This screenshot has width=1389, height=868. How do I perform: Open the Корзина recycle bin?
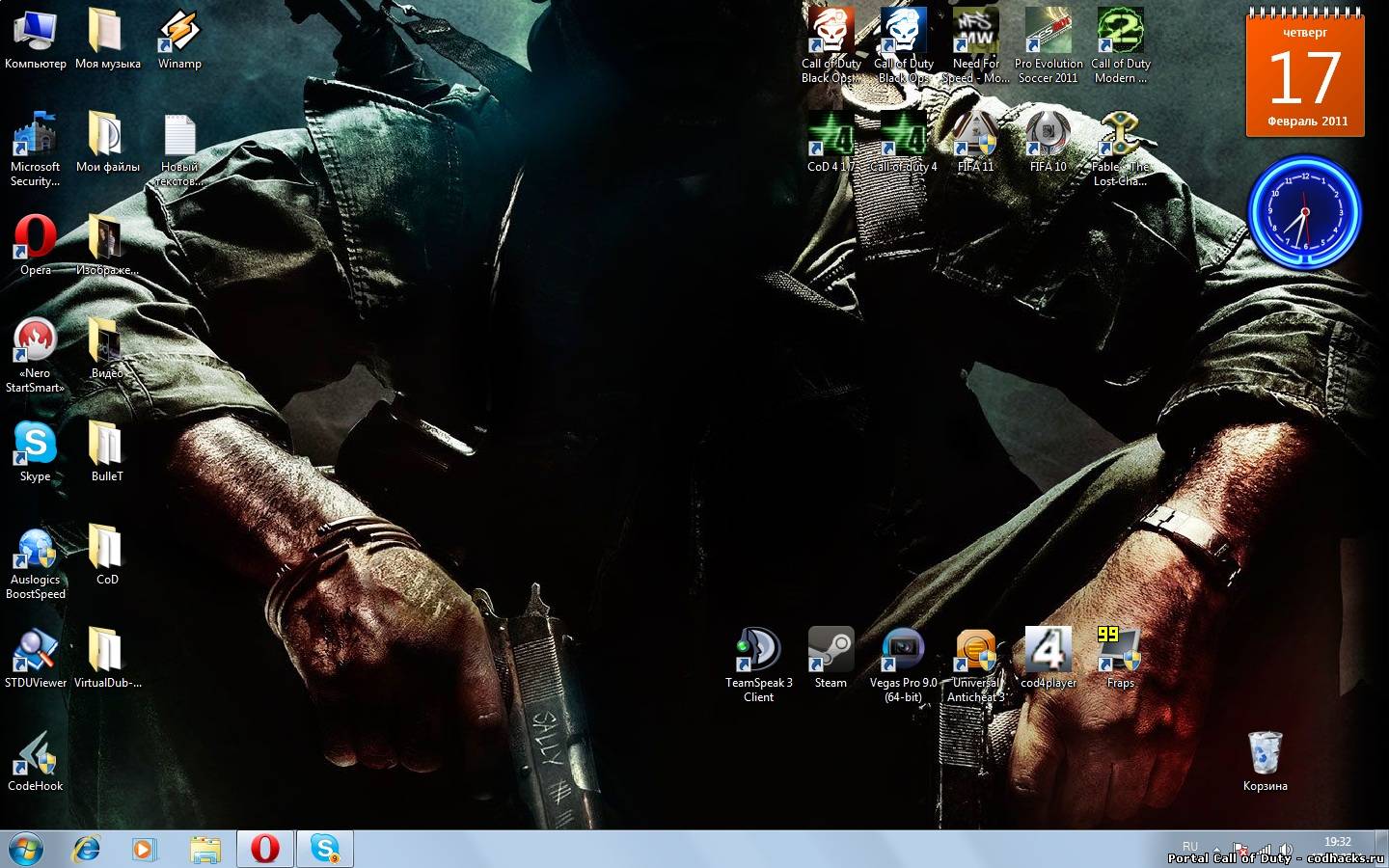tap(1265, 762)
